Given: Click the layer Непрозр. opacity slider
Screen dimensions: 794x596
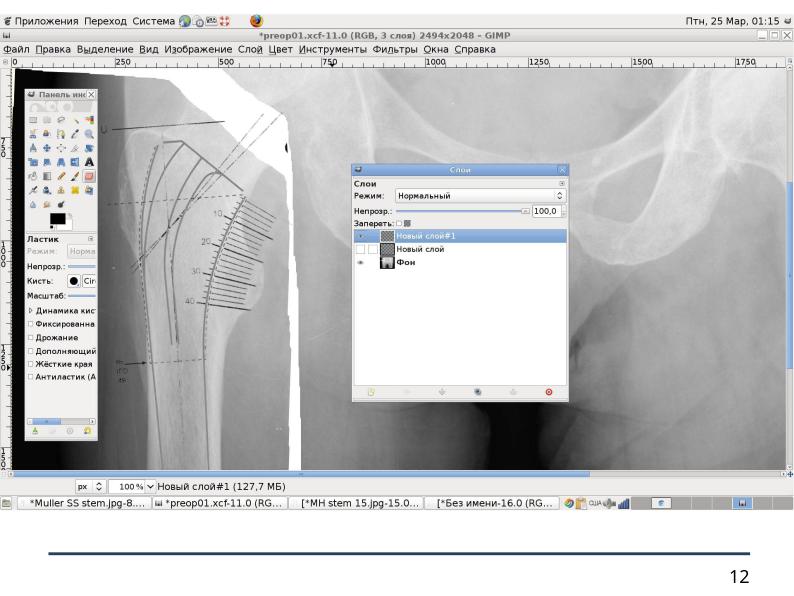Looking at the screenshot, I should [460, 211].
